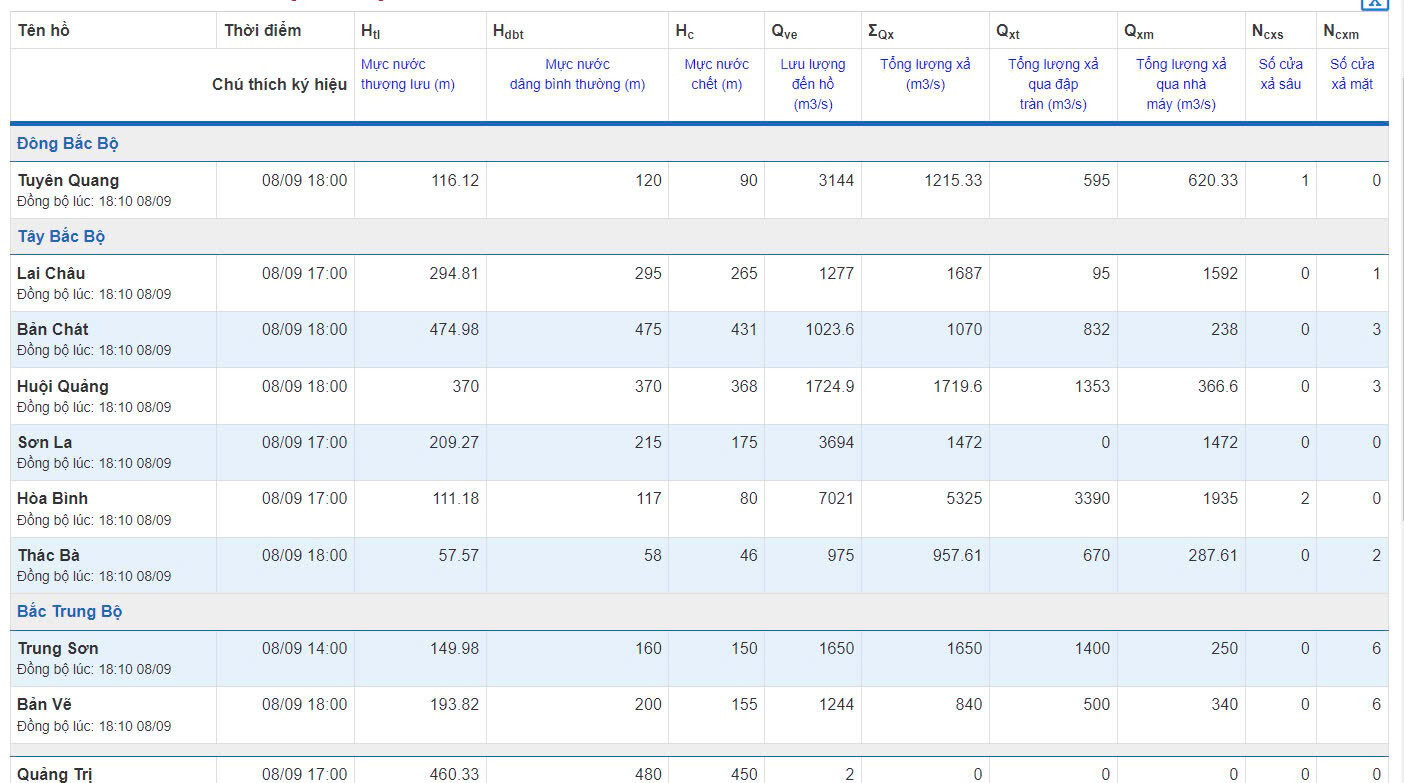Click Thác Bà sync time text
Screen dimensions: 1404x783
pyautogui.click(x=94, y=577)
